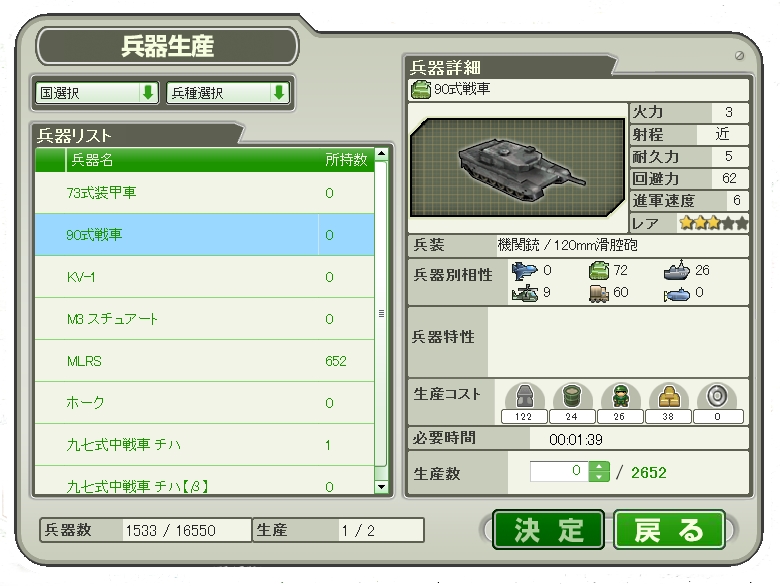Open the 兵種選択 unit type dropdown

[228, 93]
